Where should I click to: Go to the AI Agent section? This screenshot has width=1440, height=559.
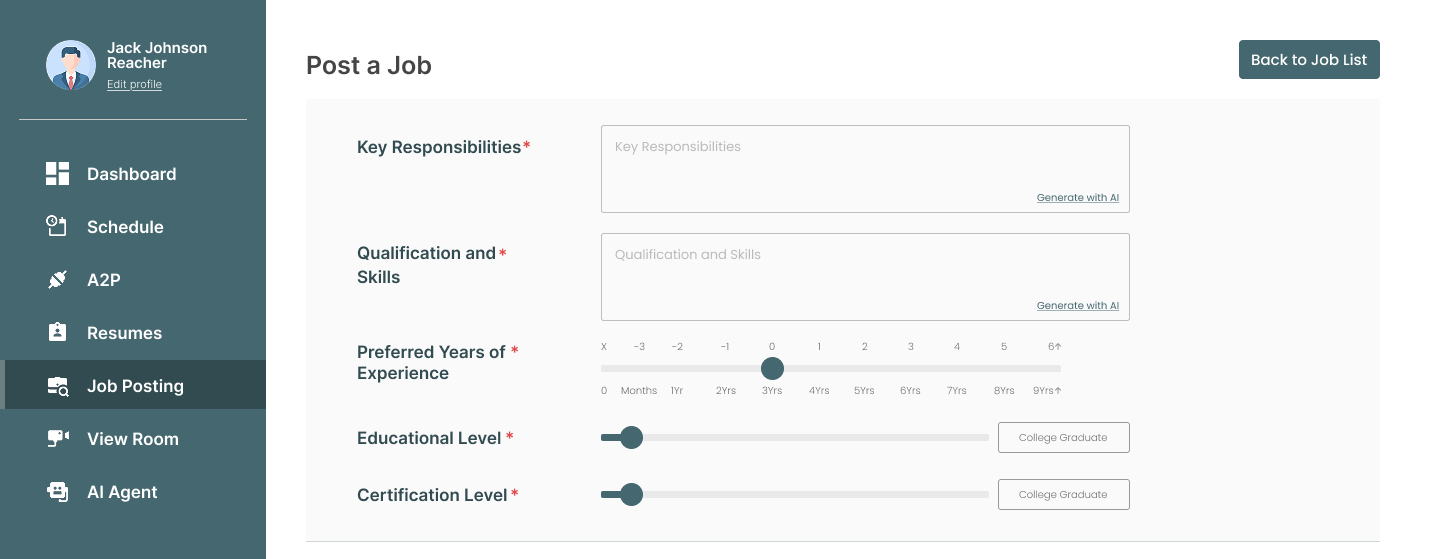[x=122, y=492]
